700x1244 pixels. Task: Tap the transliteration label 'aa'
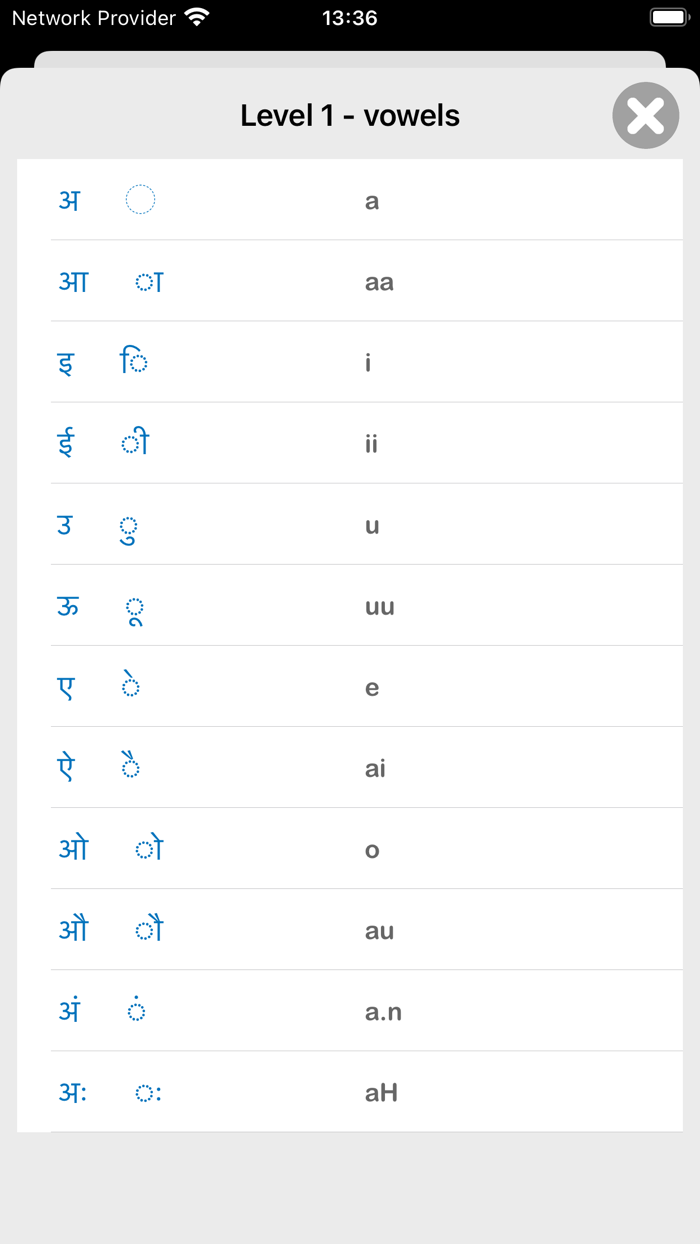[x=378, y=281]
